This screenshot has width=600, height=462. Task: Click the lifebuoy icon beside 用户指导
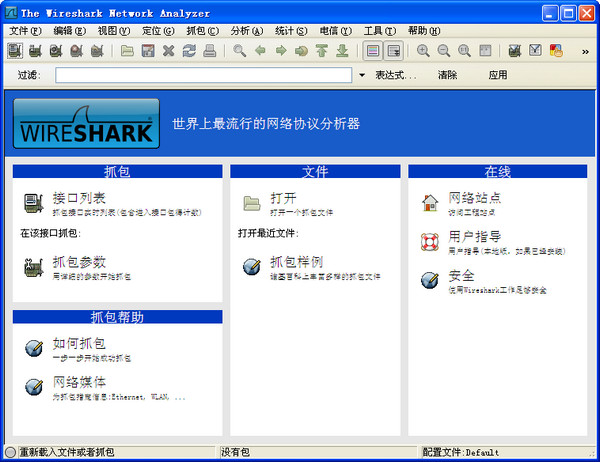(x=430, y=241)
